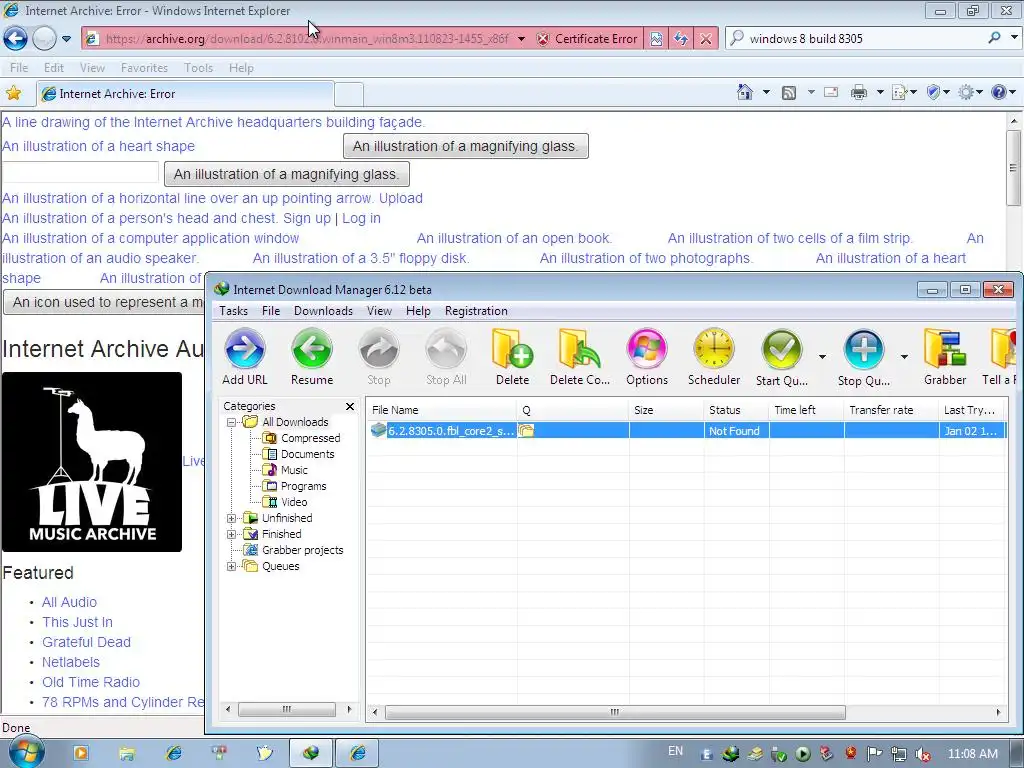The image size is (1024, 768).
Task: Open the Favorites menu in Internet Explorer
Action: point(144,68)
